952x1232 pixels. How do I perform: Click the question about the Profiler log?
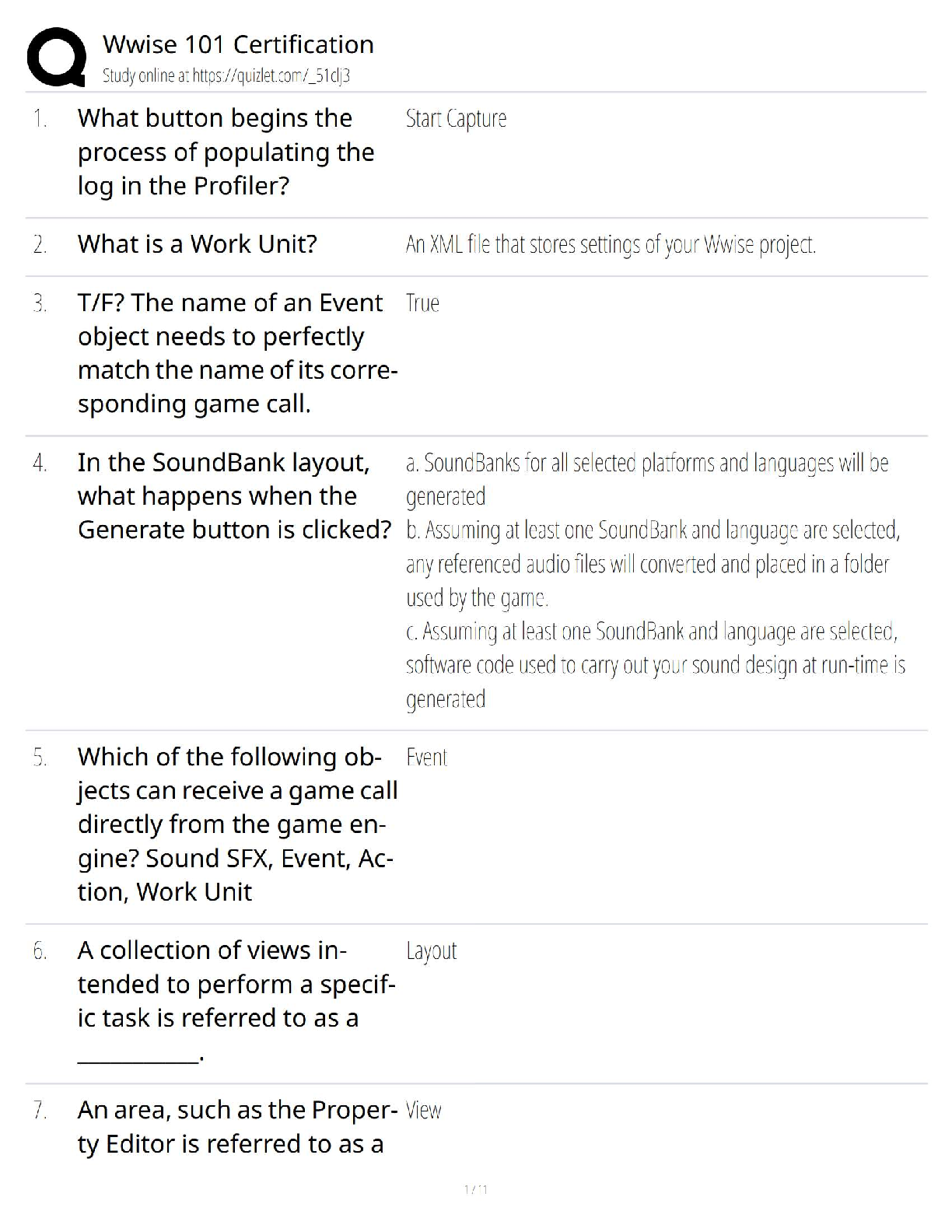(x=226, y=152)
